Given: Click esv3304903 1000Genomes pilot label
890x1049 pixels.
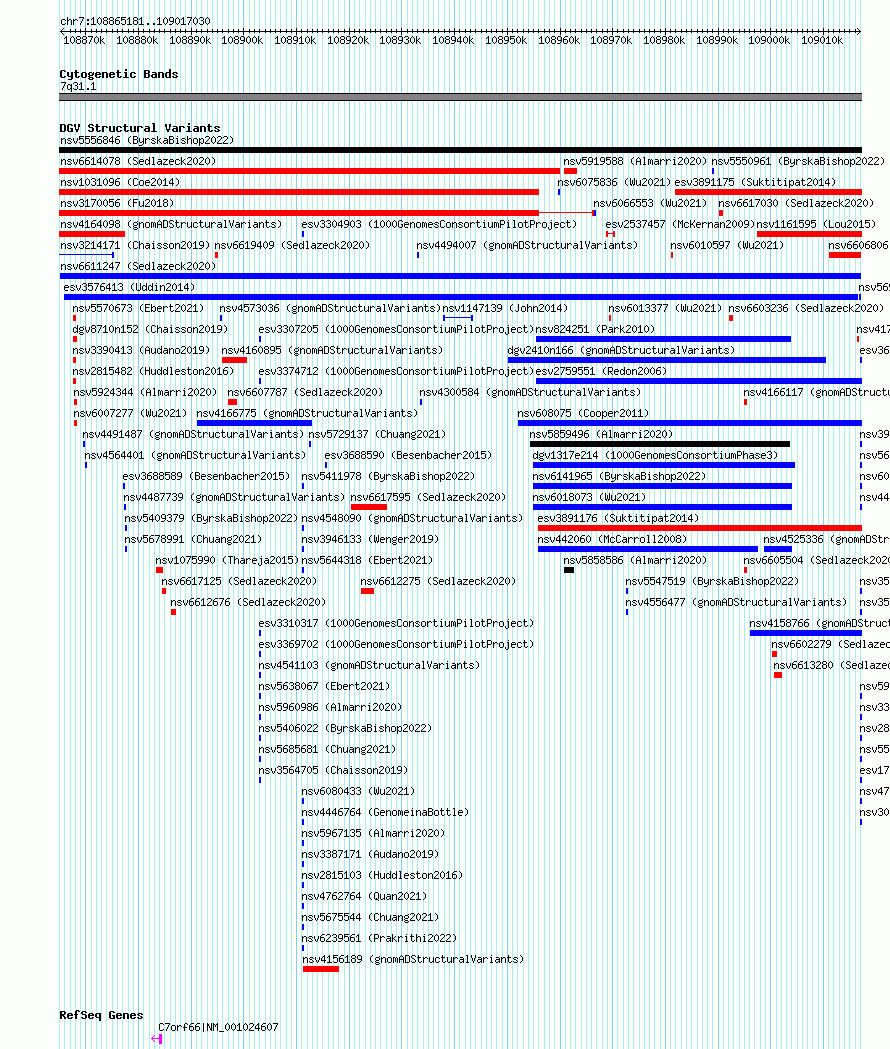Looking at the screenshot, I should (x=439, y=224).
